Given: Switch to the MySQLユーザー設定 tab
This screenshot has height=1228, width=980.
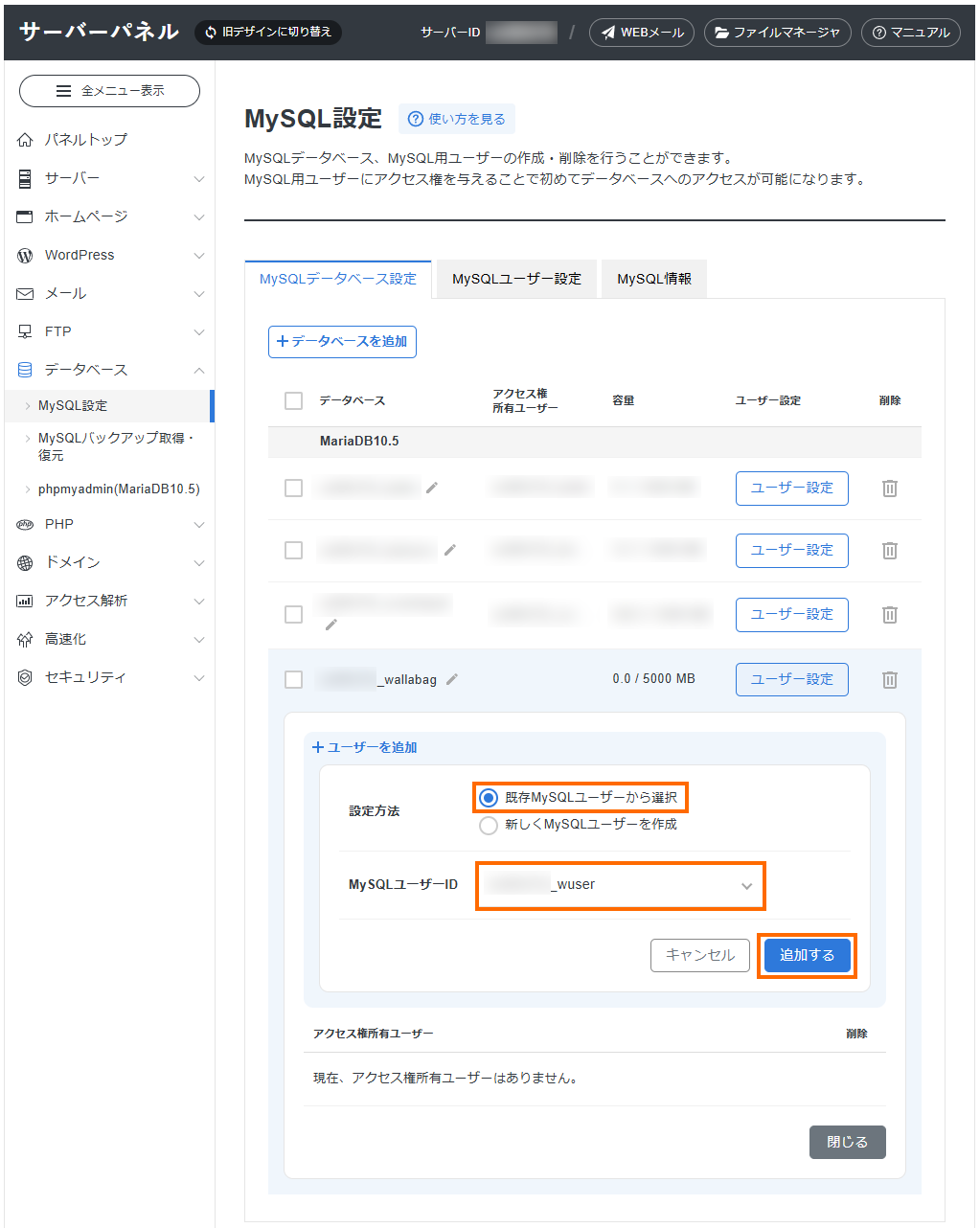Looking at the screenshot, I should [516, 279].
